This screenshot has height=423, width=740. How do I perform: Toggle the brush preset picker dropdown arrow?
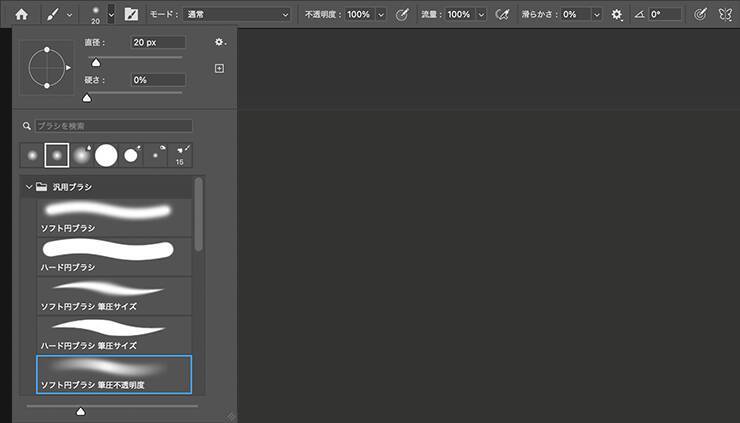pos(111,14)
